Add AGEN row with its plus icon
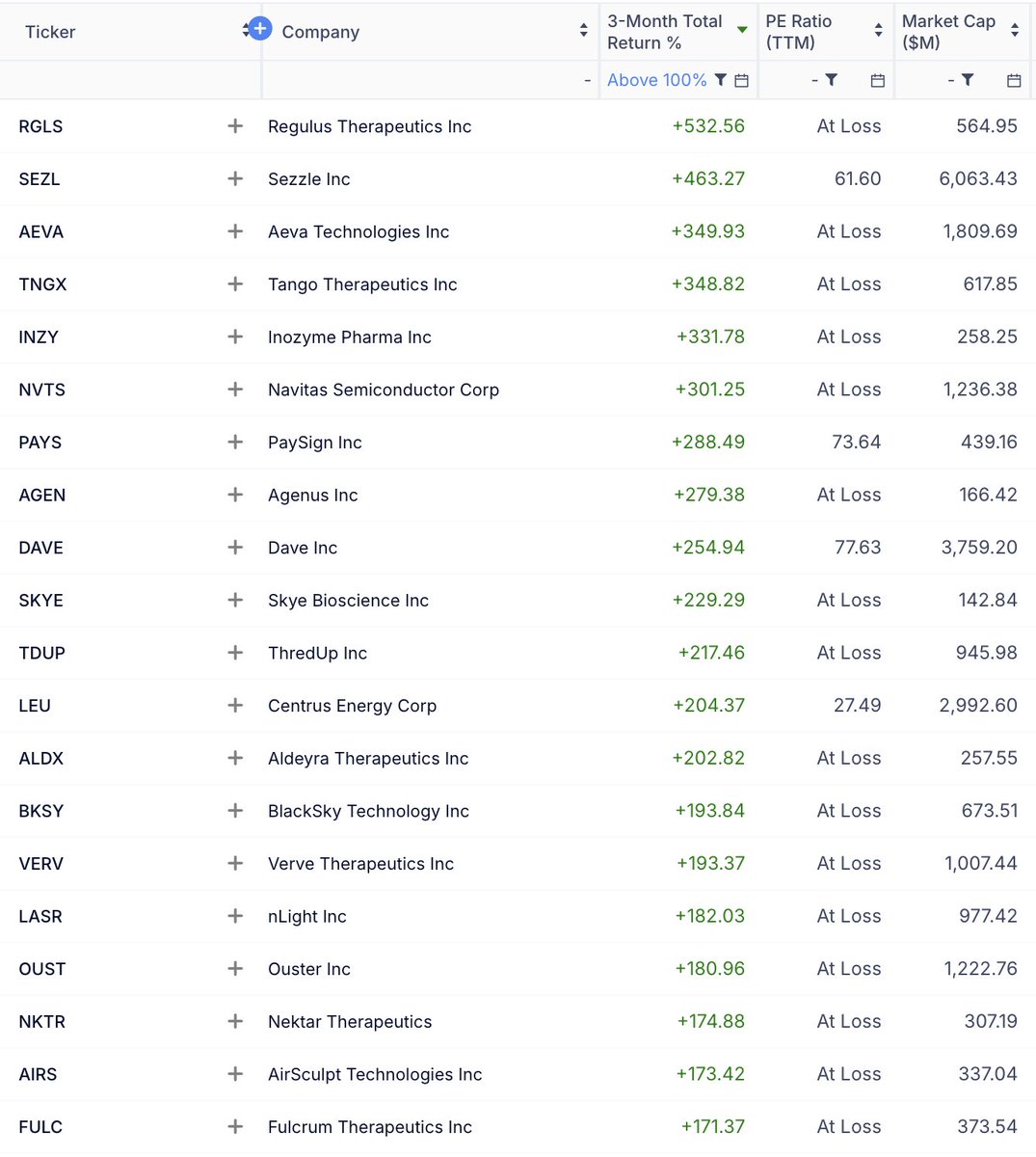The height and width of the screenshot is (1157, 1036). click(x=235, y=495)
